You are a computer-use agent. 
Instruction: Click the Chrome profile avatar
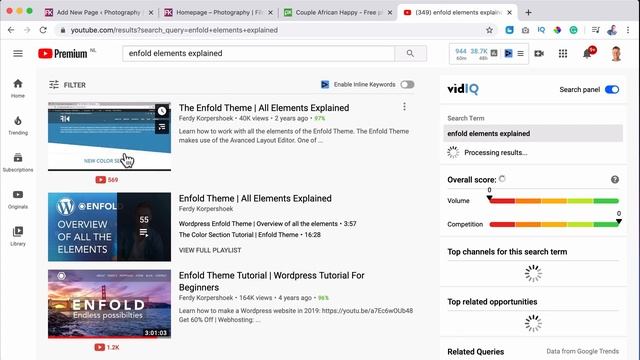coord(612,30)
